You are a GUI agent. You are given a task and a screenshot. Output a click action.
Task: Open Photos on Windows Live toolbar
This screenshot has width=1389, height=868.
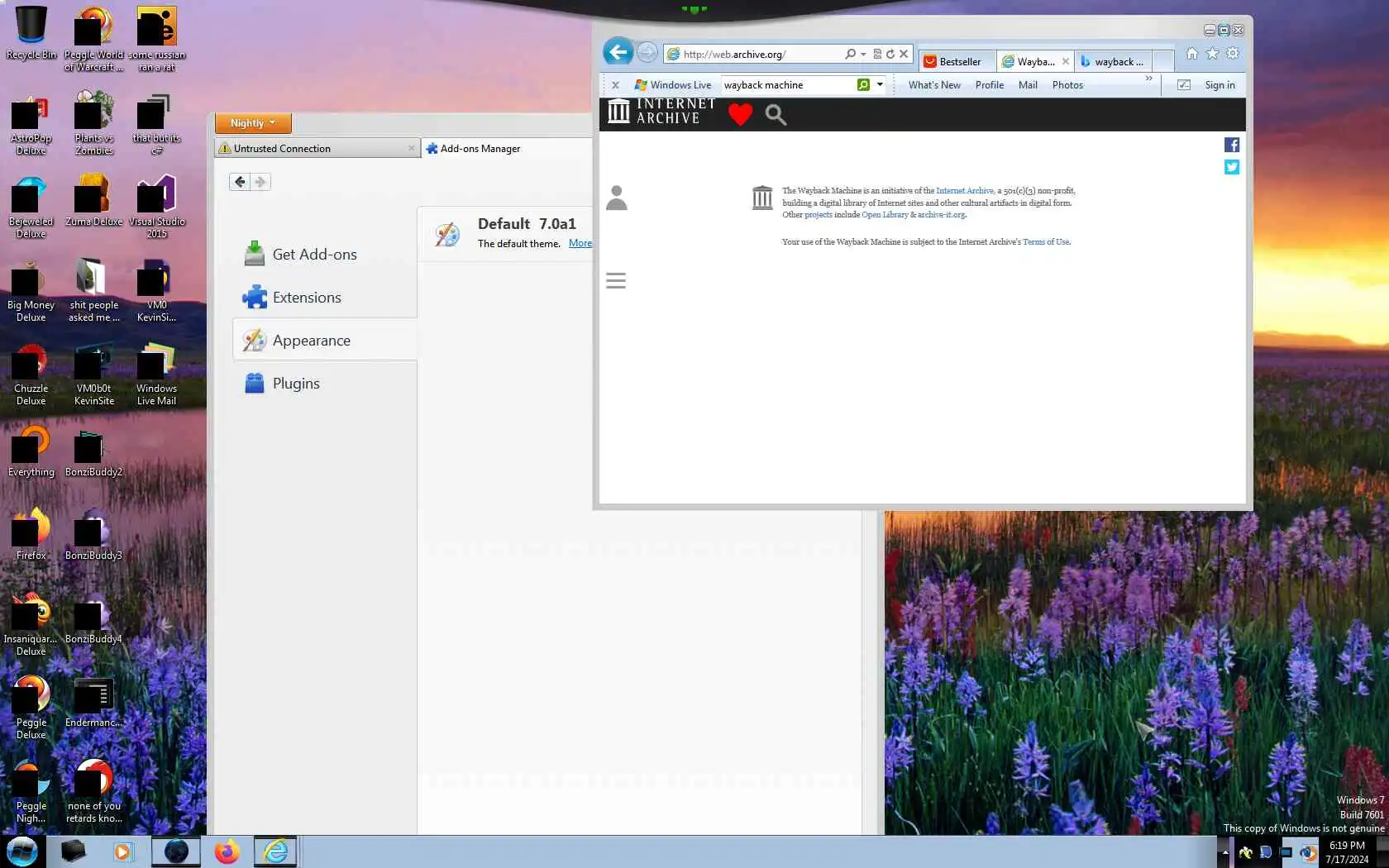pyautogui.click(x=1067, y=84)
